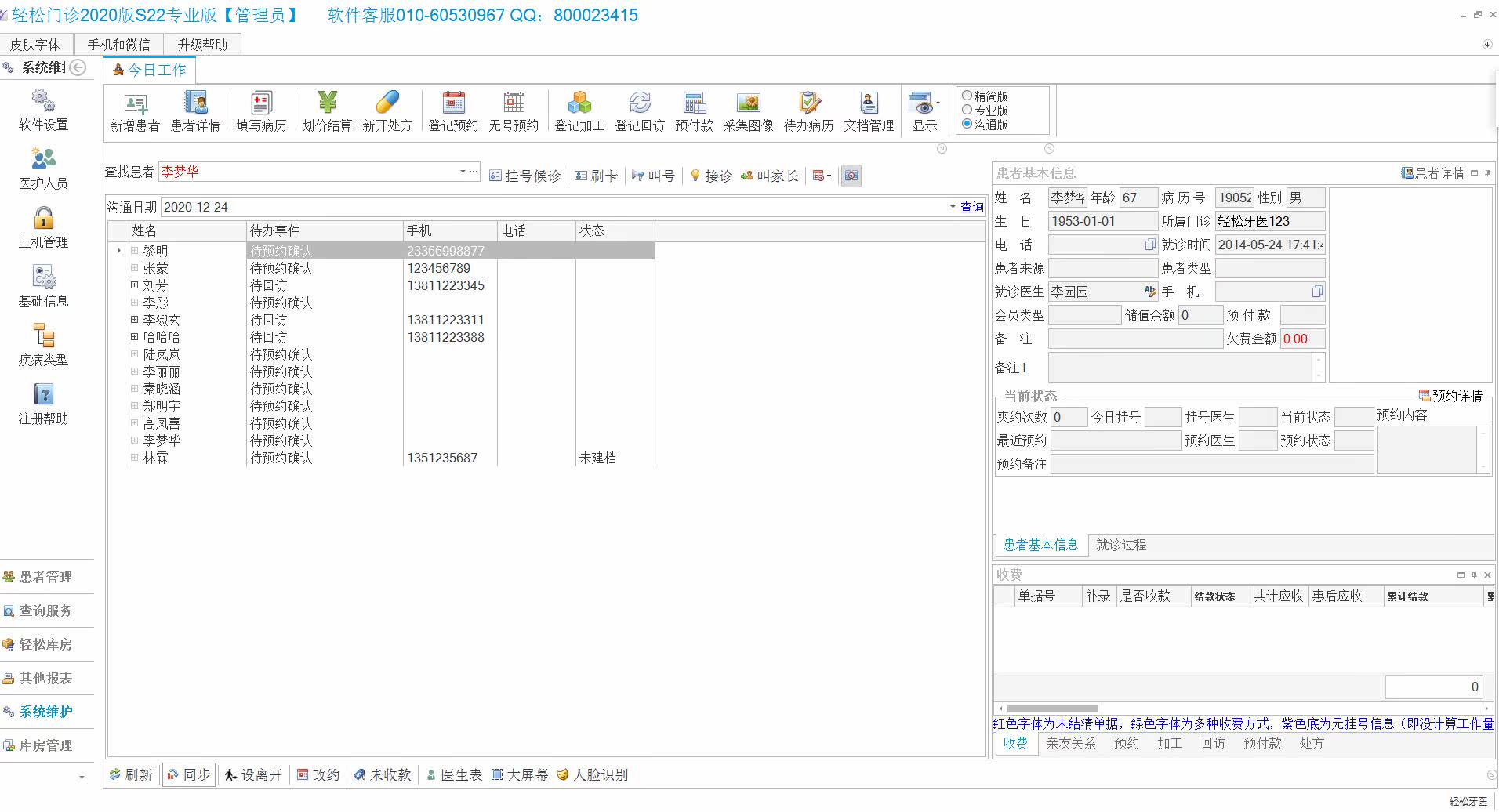Expand 李淑玄 row in patient list
The width and height of the screenshot is (1499, 812).
pos(134,320)
